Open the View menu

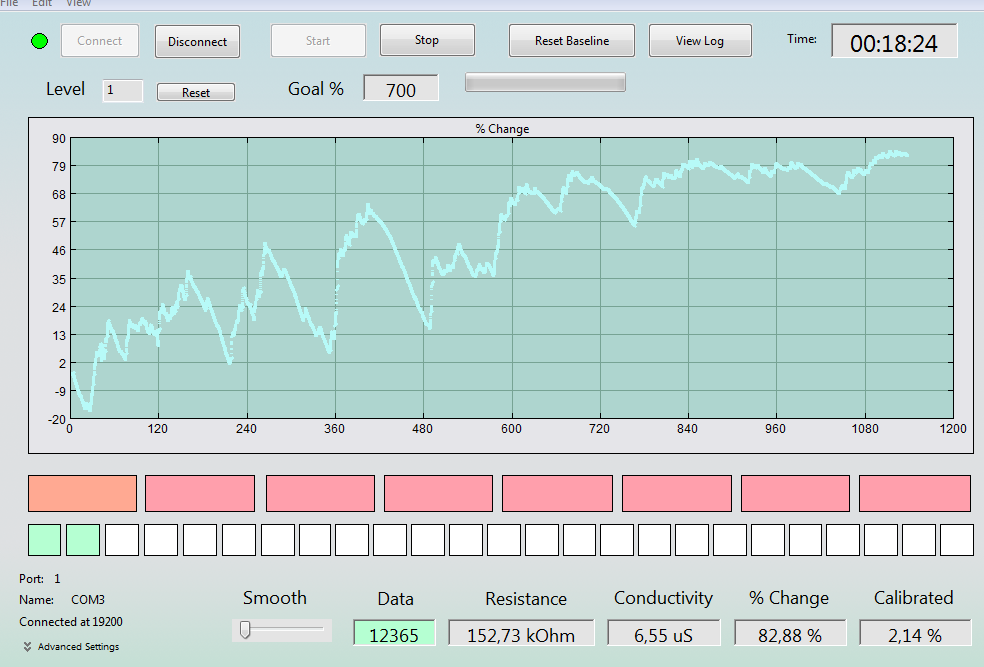coord(78,3)
